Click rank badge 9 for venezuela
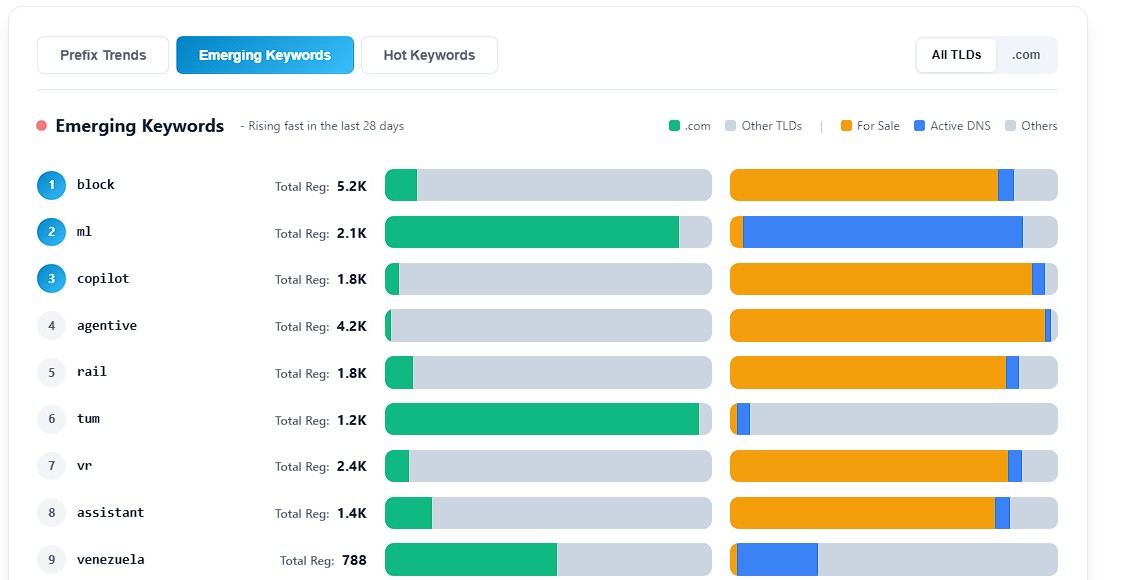This screenshot has width=1139, height=580. pos(52,560)
